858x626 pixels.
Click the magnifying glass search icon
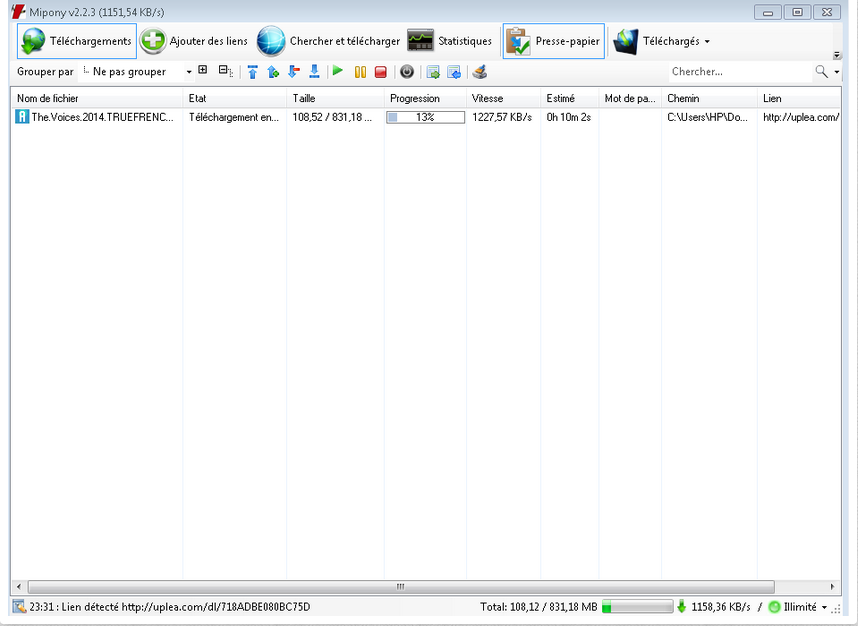(821, 72)
